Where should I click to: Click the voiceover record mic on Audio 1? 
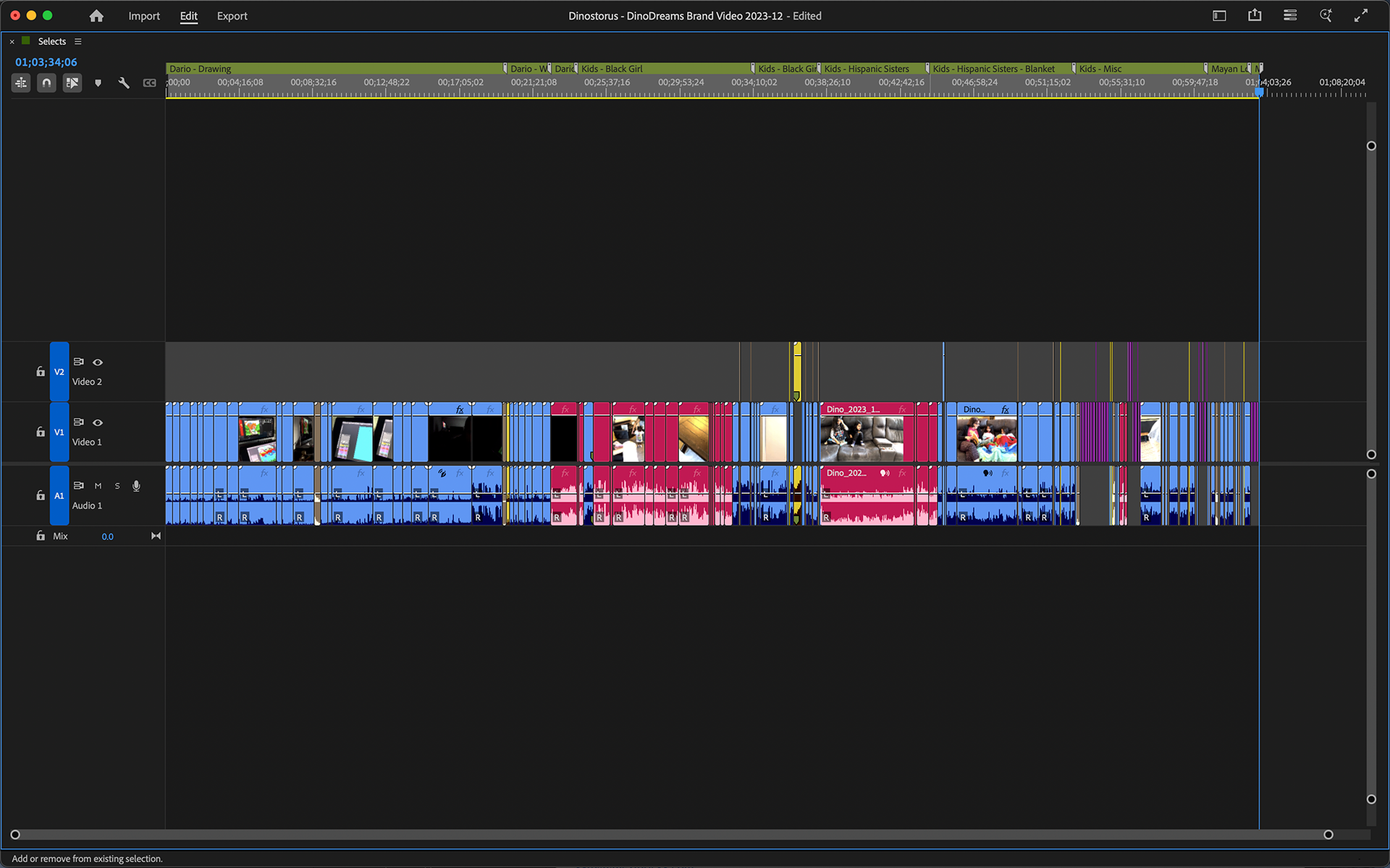pyautogui.click(x=136, y=486)
